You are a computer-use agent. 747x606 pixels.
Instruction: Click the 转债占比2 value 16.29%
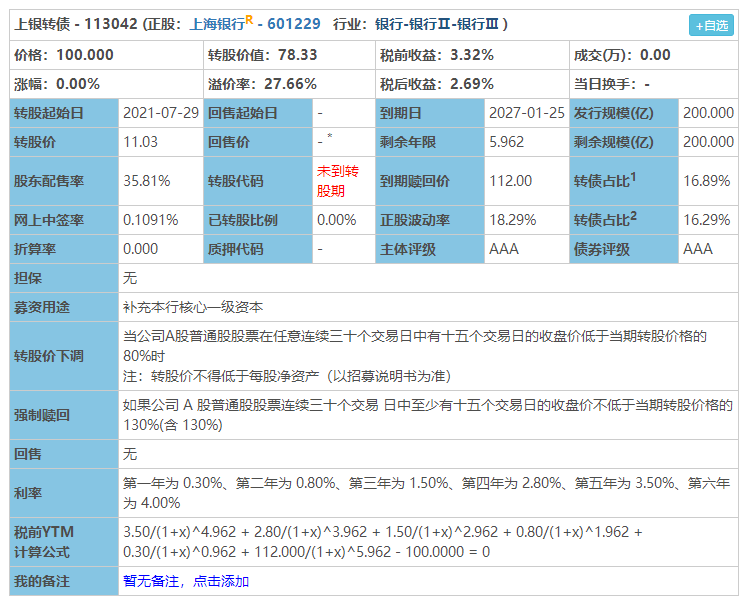coord(707,220)
